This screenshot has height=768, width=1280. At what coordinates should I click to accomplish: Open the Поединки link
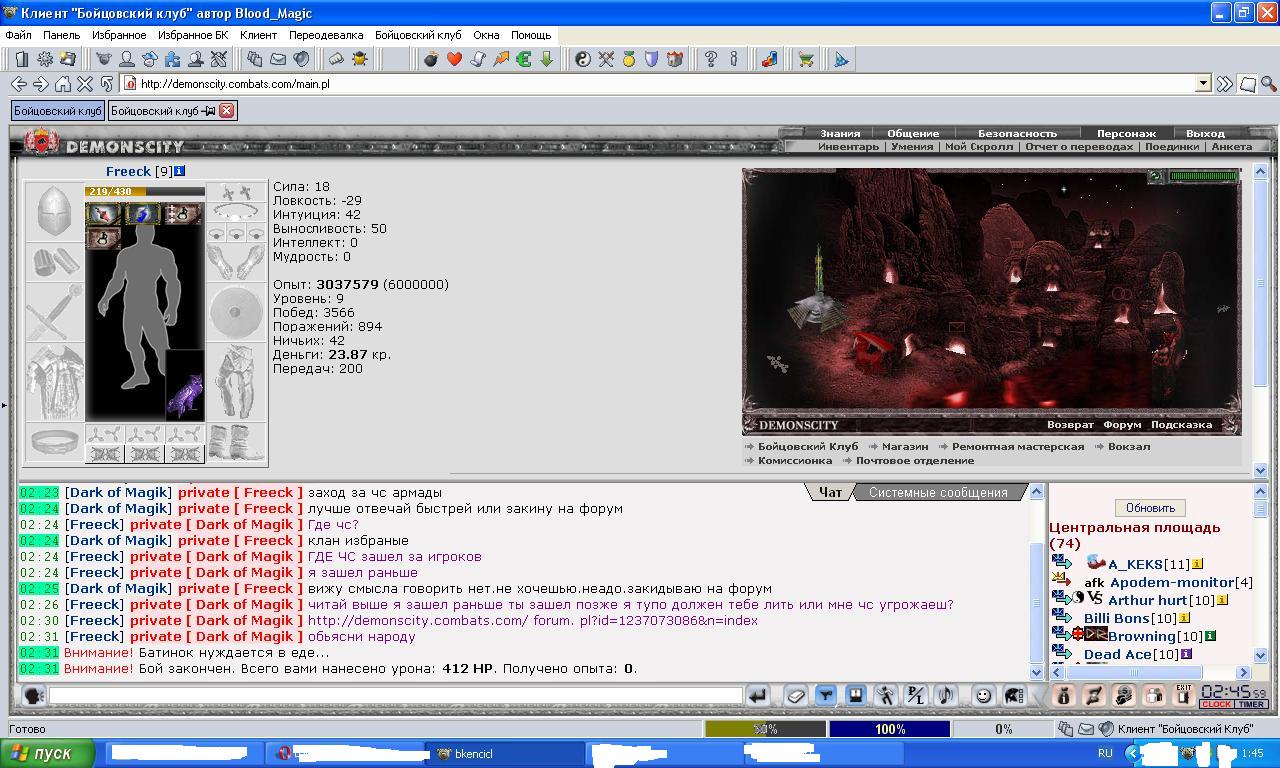click(1172, 146)
